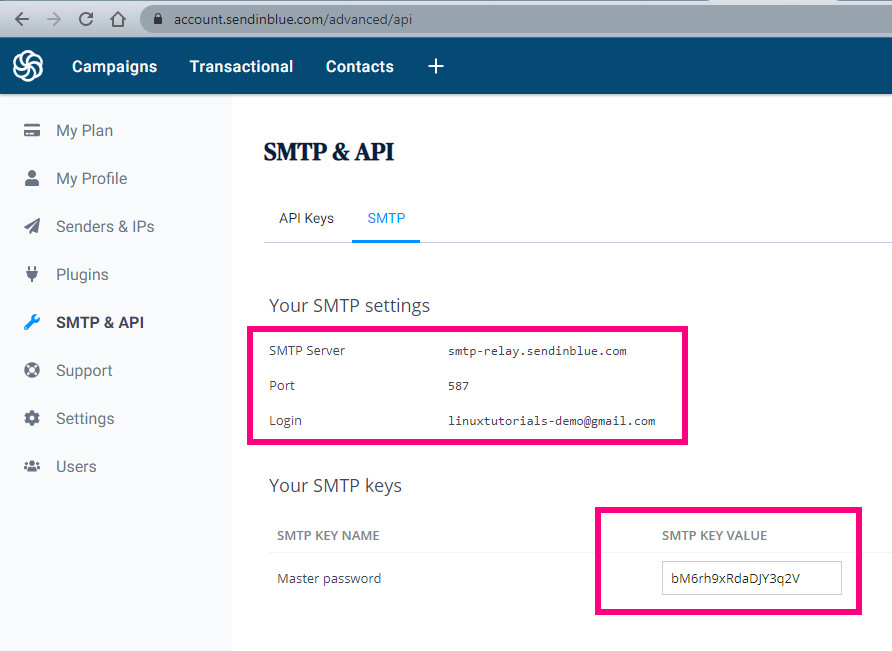
Task: Click the lifebuoy icon for Support
Action: (x=32, y=370)
